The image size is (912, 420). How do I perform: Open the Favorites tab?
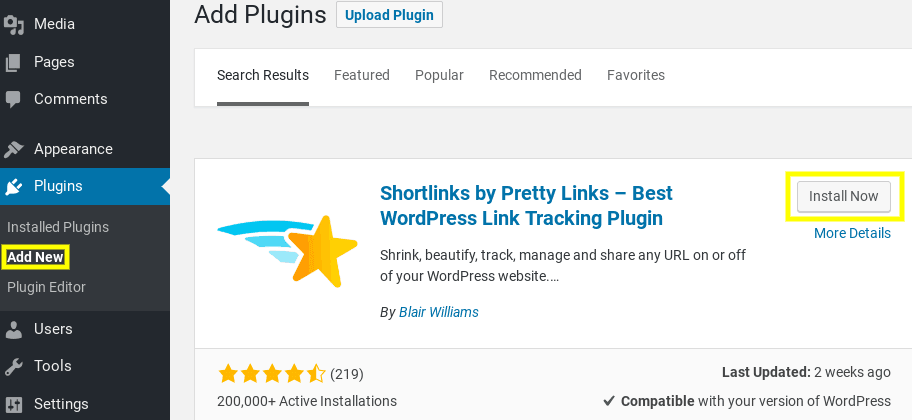[636, 75]
